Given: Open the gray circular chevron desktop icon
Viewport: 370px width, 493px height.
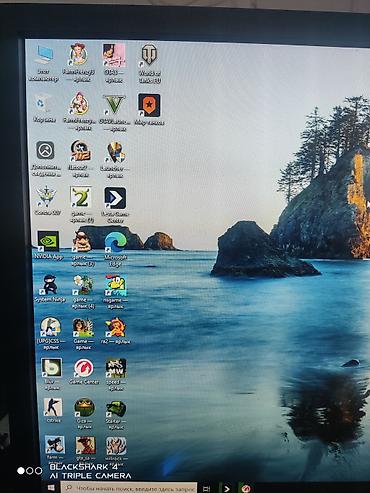Looking at the screenshot, I should click(x=46, y=150).
